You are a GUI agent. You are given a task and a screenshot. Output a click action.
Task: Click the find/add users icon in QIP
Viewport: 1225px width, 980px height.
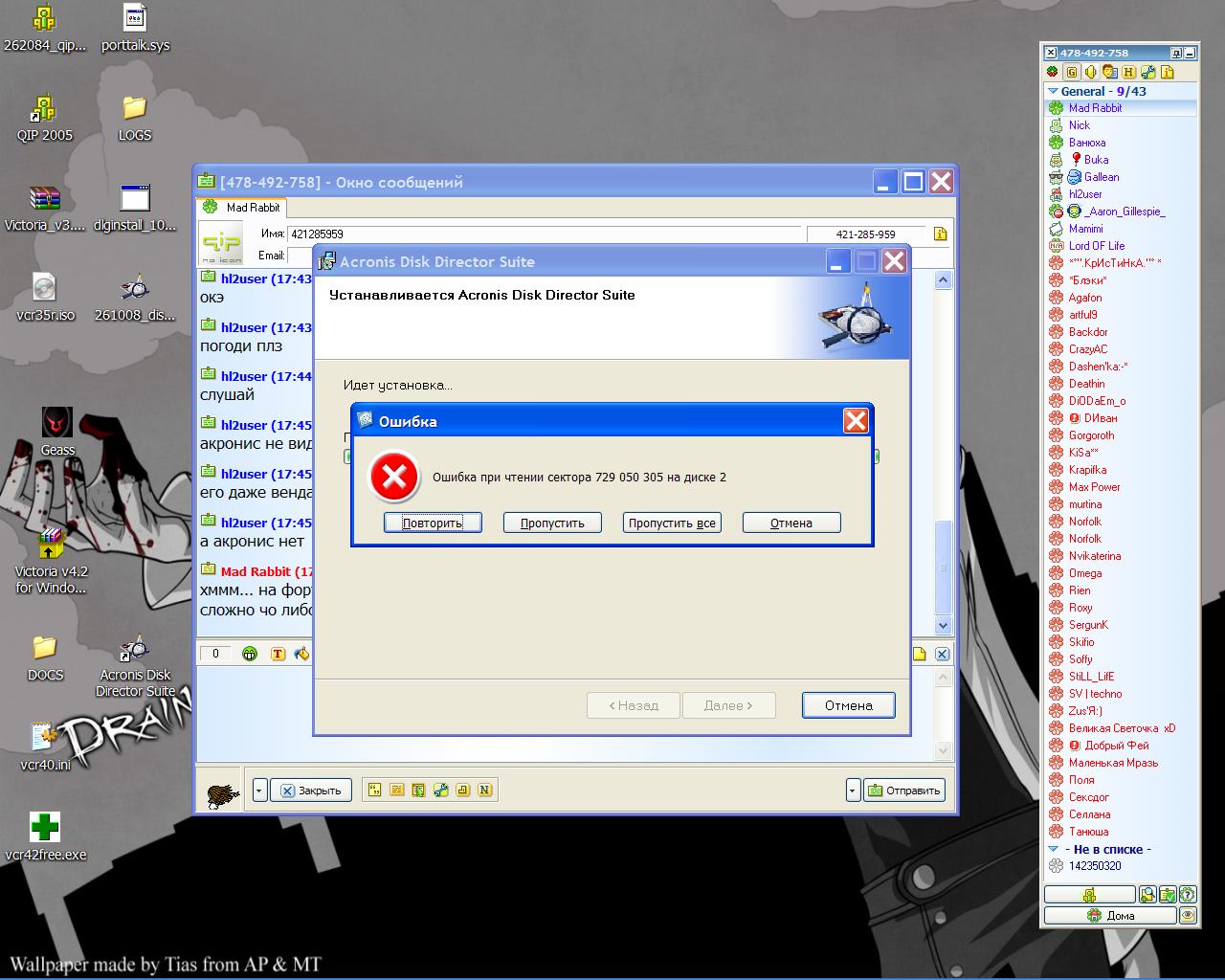1147,895
